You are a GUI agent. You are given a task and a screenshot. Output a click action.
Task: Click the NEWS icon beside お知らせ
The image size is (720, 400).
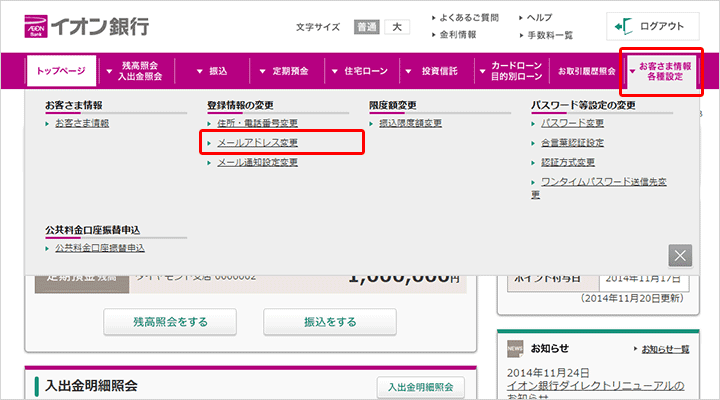click(x=514, y=348)
